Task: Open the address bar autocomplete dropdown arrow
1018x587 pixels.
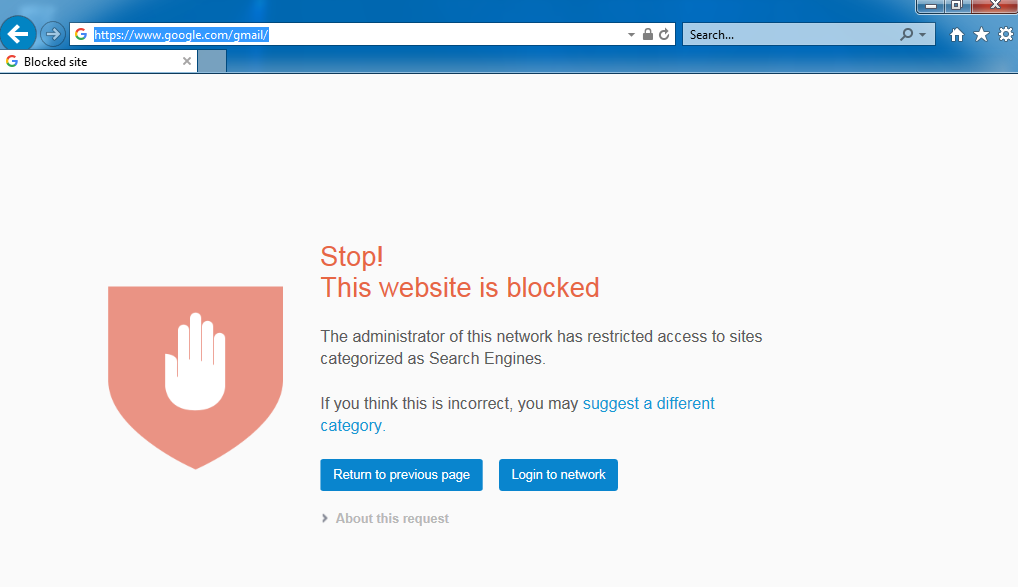Action: [x=631, y=35]
